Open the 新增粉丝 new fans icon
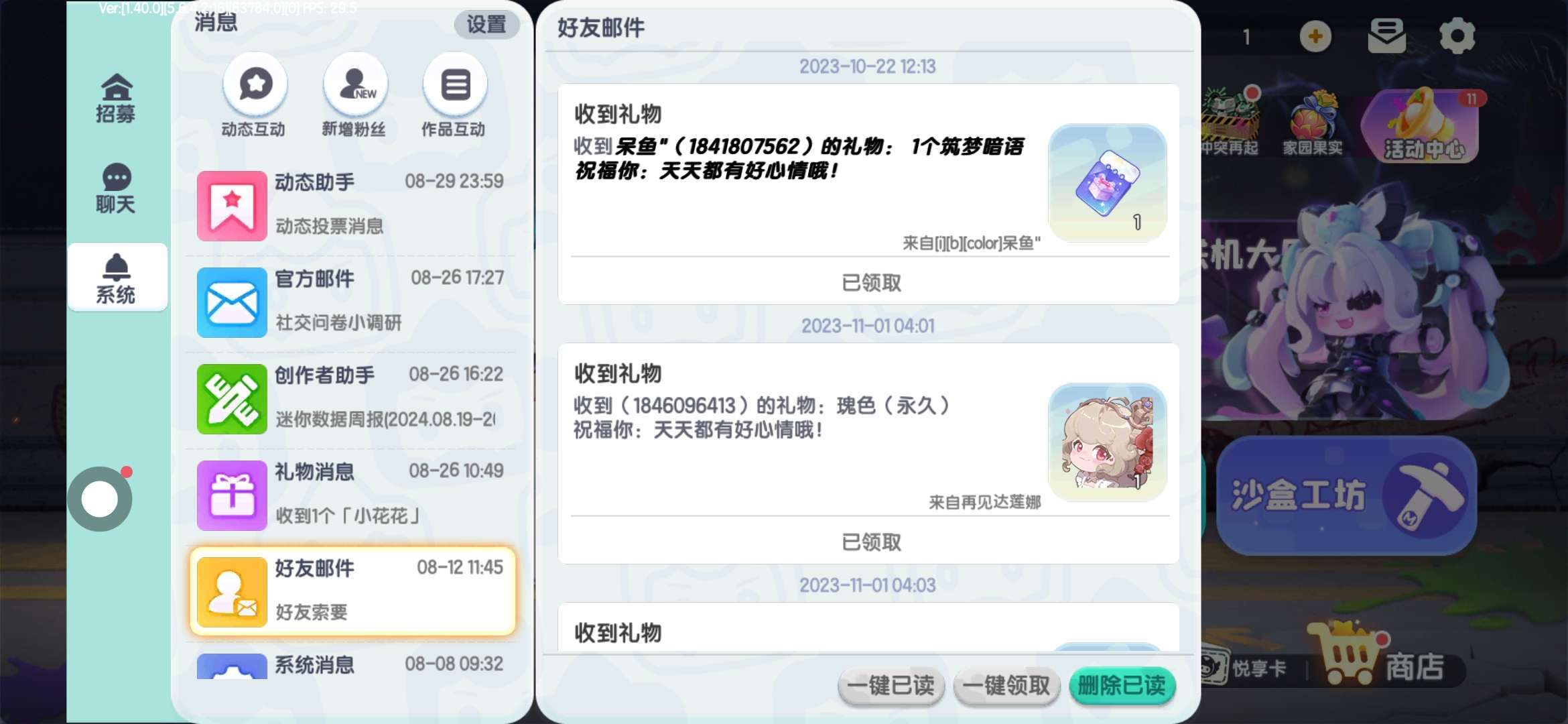1568x724 pixels. click(355, 84)
